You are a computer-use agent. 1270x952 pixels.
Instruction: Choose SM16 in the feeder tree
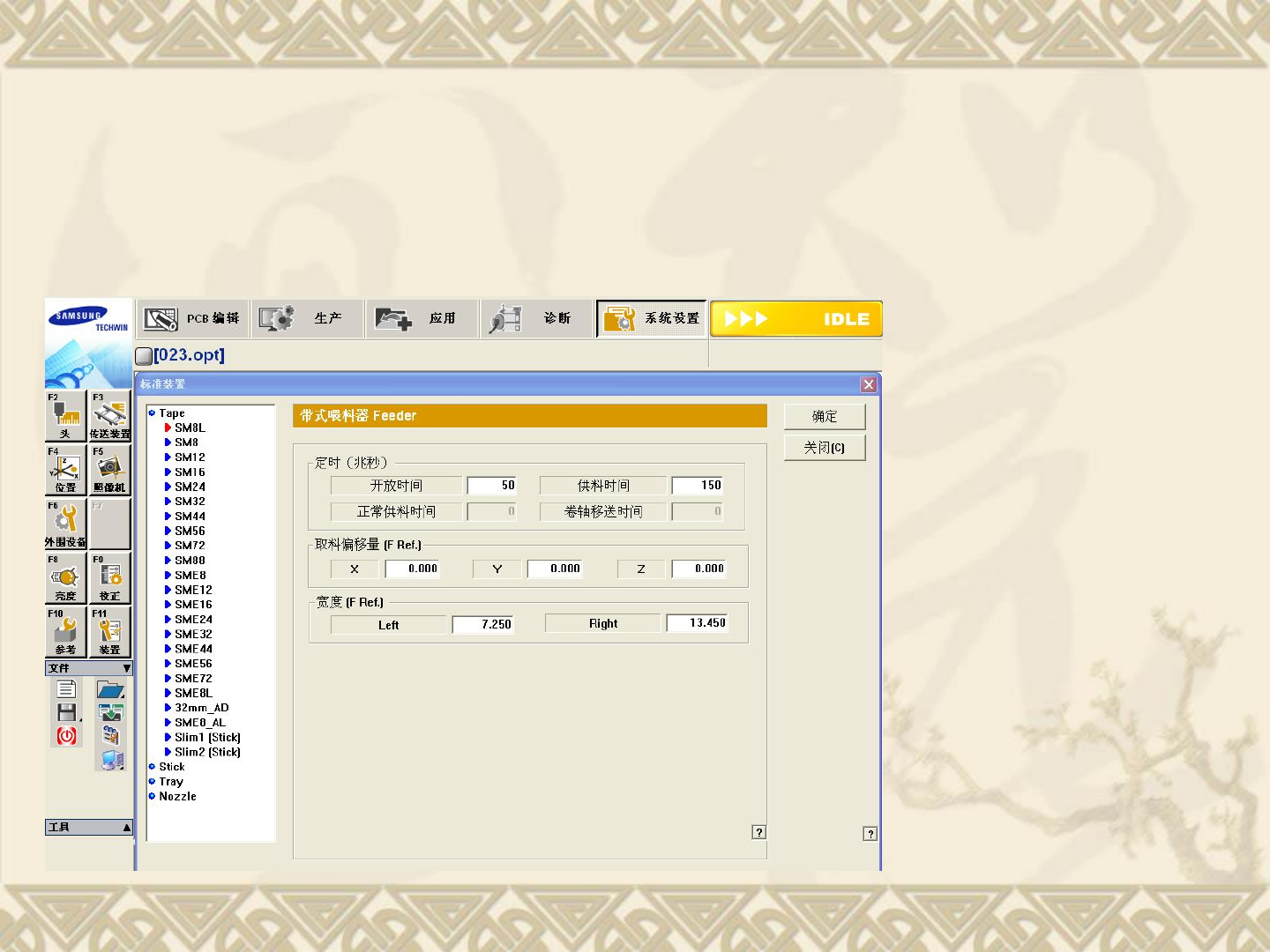(190, 472)
